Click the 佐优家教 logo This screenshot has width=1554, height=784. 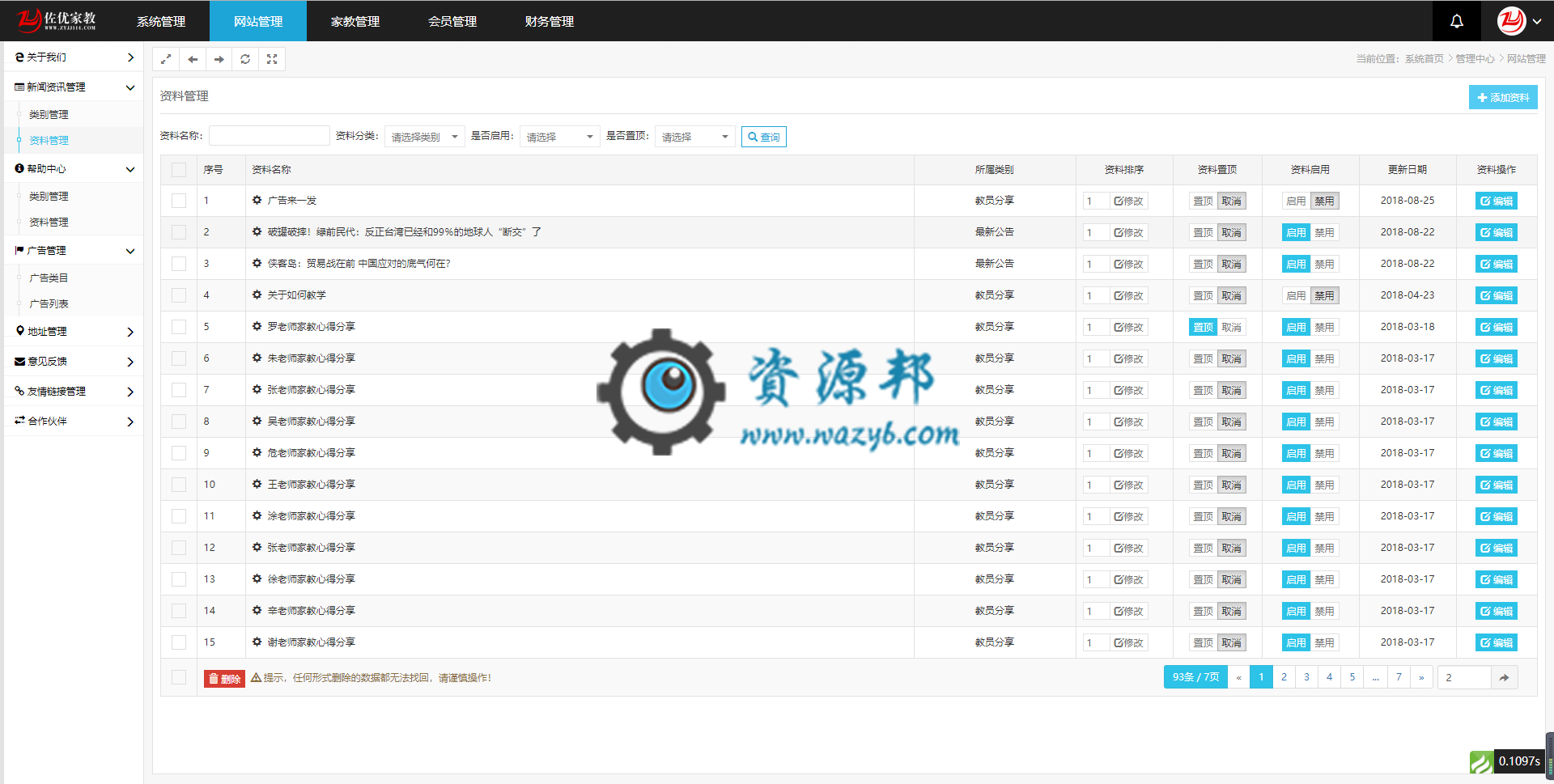57,20
